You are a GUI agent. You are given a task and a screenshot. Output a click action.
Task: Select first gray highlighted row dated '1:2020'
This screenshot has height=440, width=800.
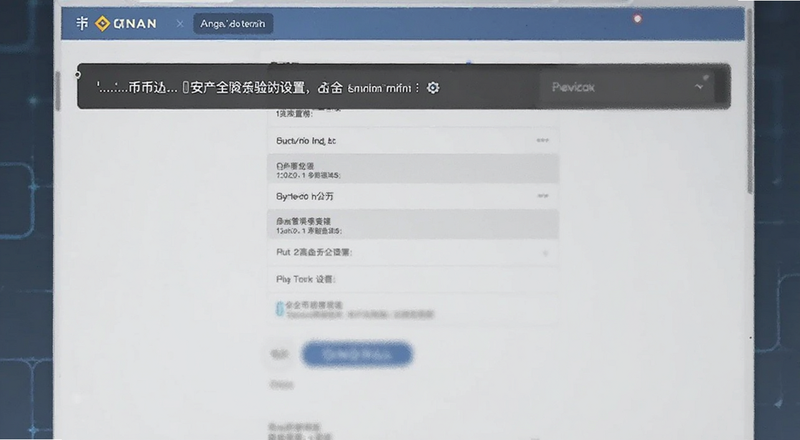pyautogui.click(x=413, y=169)
